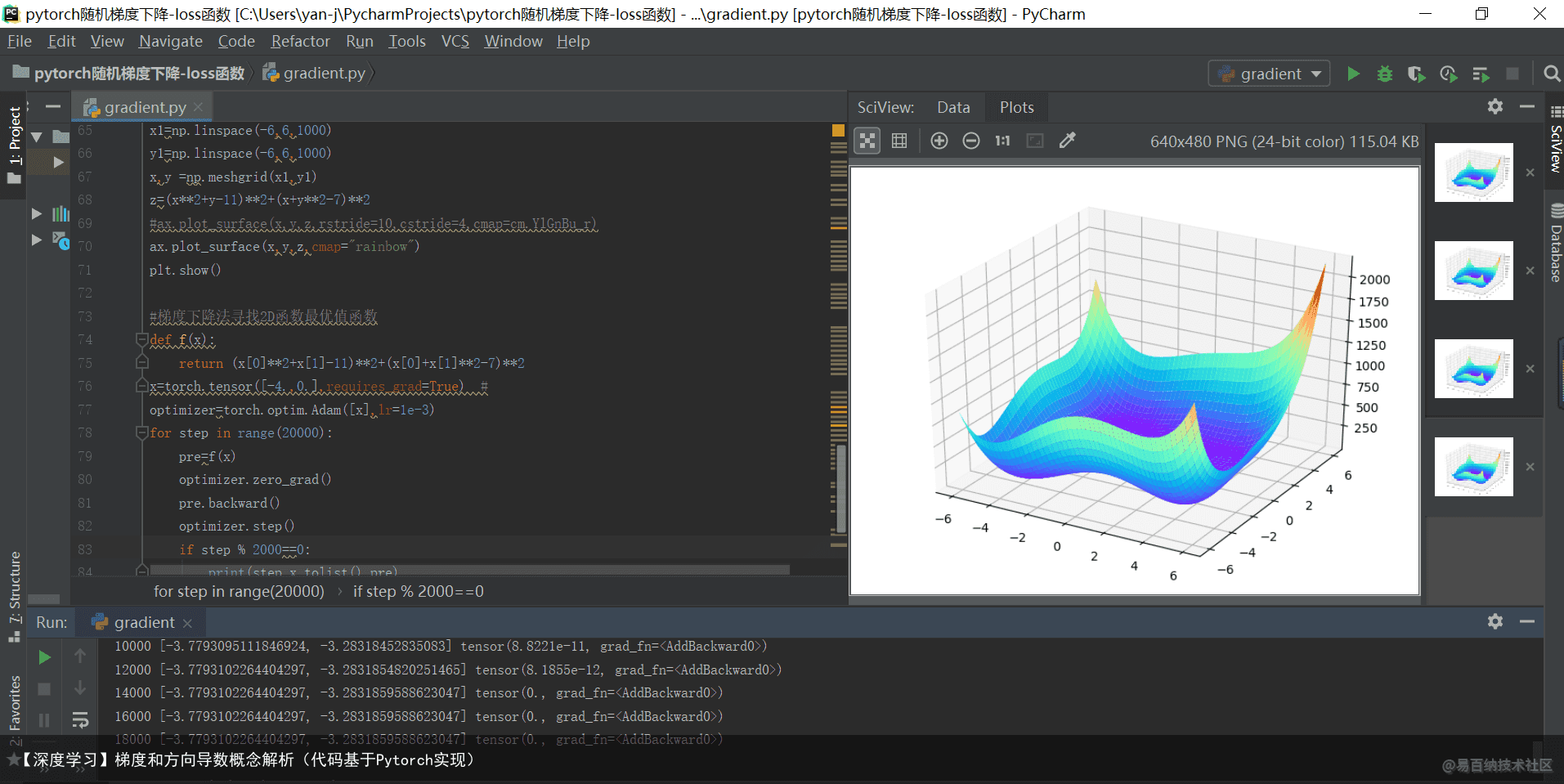Zoom in on the SciView plot
Image resolution: width=1564 pixels, height=784 pixels.
939,141
